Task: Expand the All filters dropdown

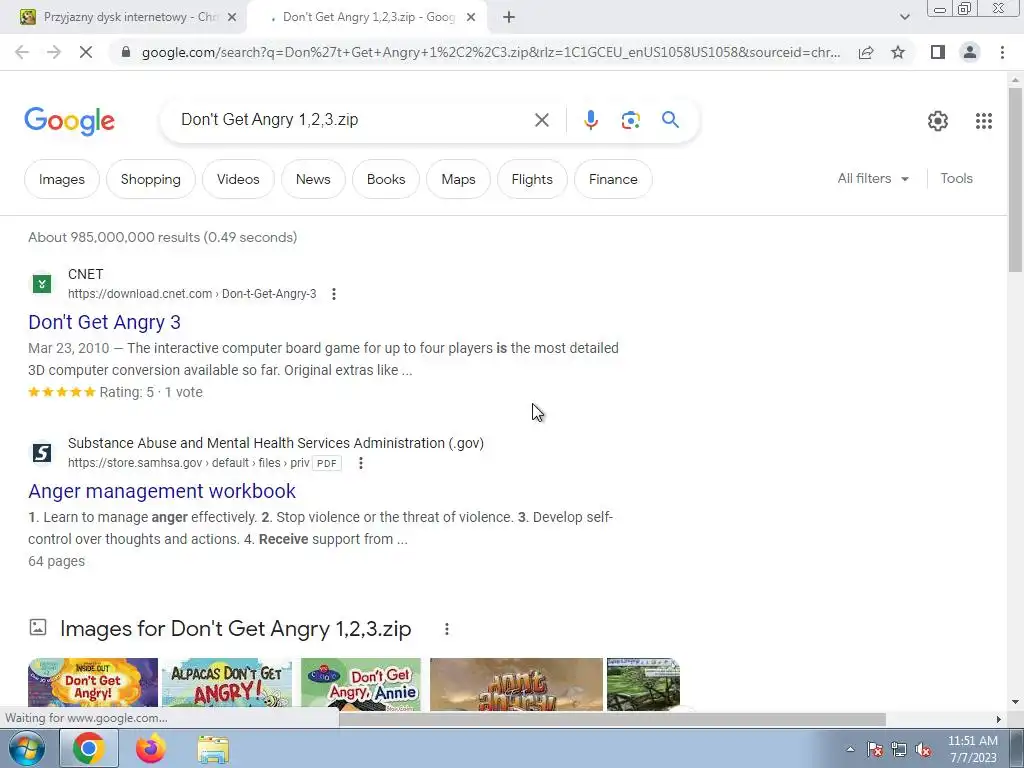Action: [x=873, y=178]
